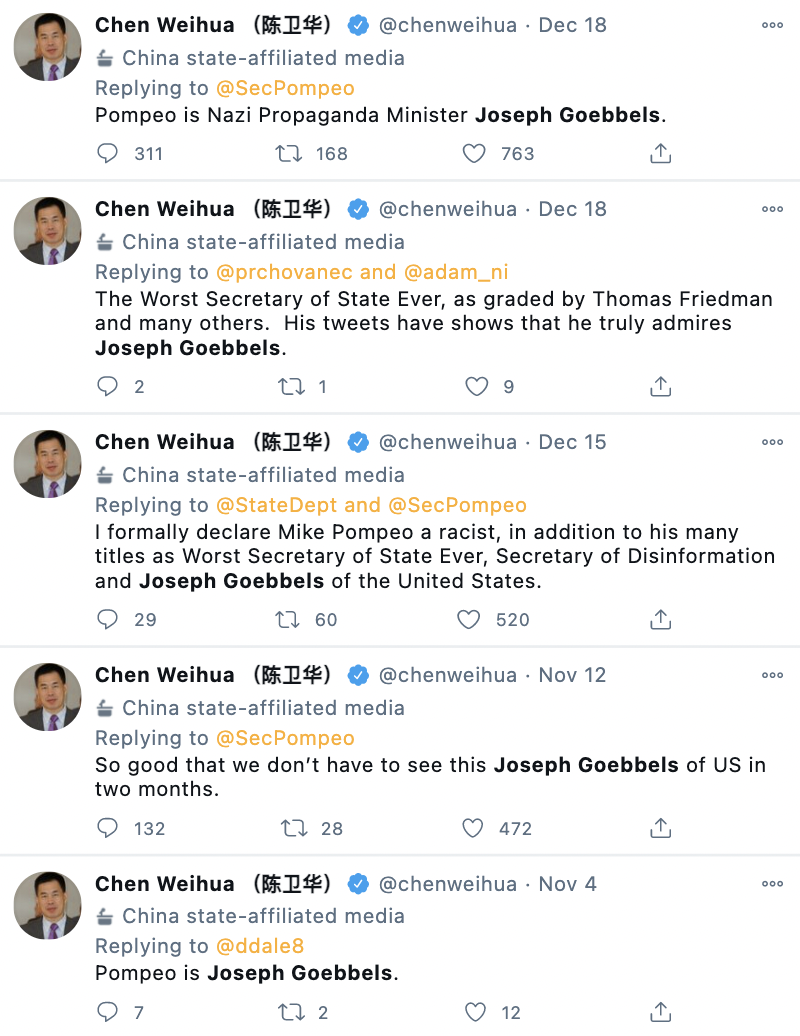Open more options menu on Dec 15 tweet
The height and width of the screenshot is (1036, 800).
click(x=772, y=442)
